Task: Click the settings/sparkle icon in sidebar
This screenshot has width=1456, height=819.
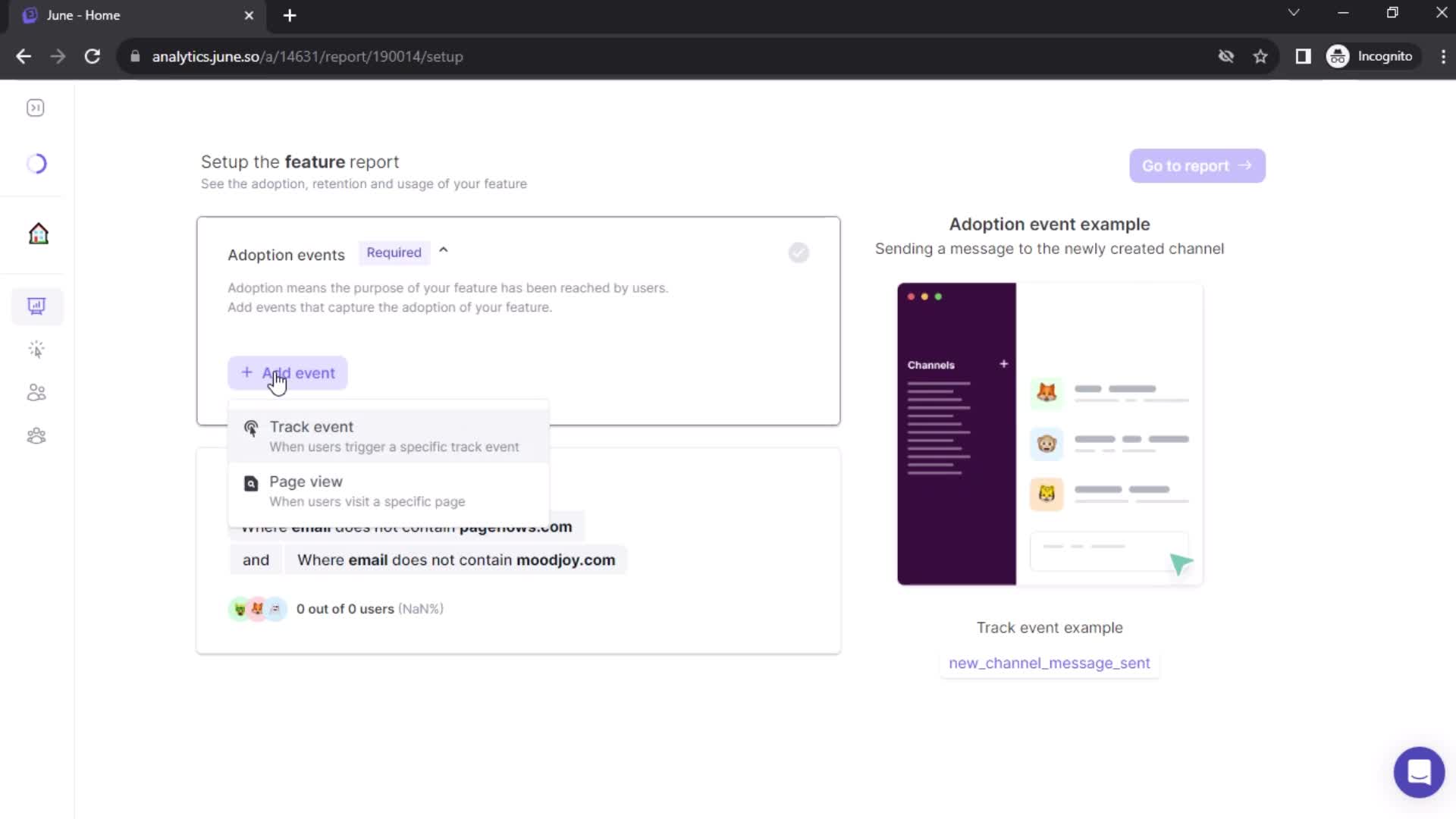Action: (36, 349)
